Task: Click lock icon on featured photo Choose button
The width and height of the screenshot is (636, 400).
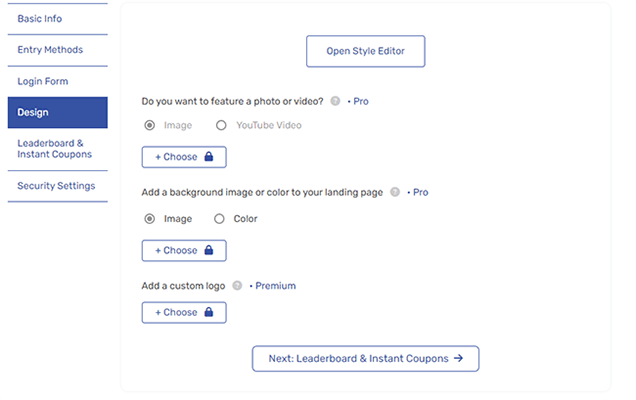Action: (x=209, y=157)
